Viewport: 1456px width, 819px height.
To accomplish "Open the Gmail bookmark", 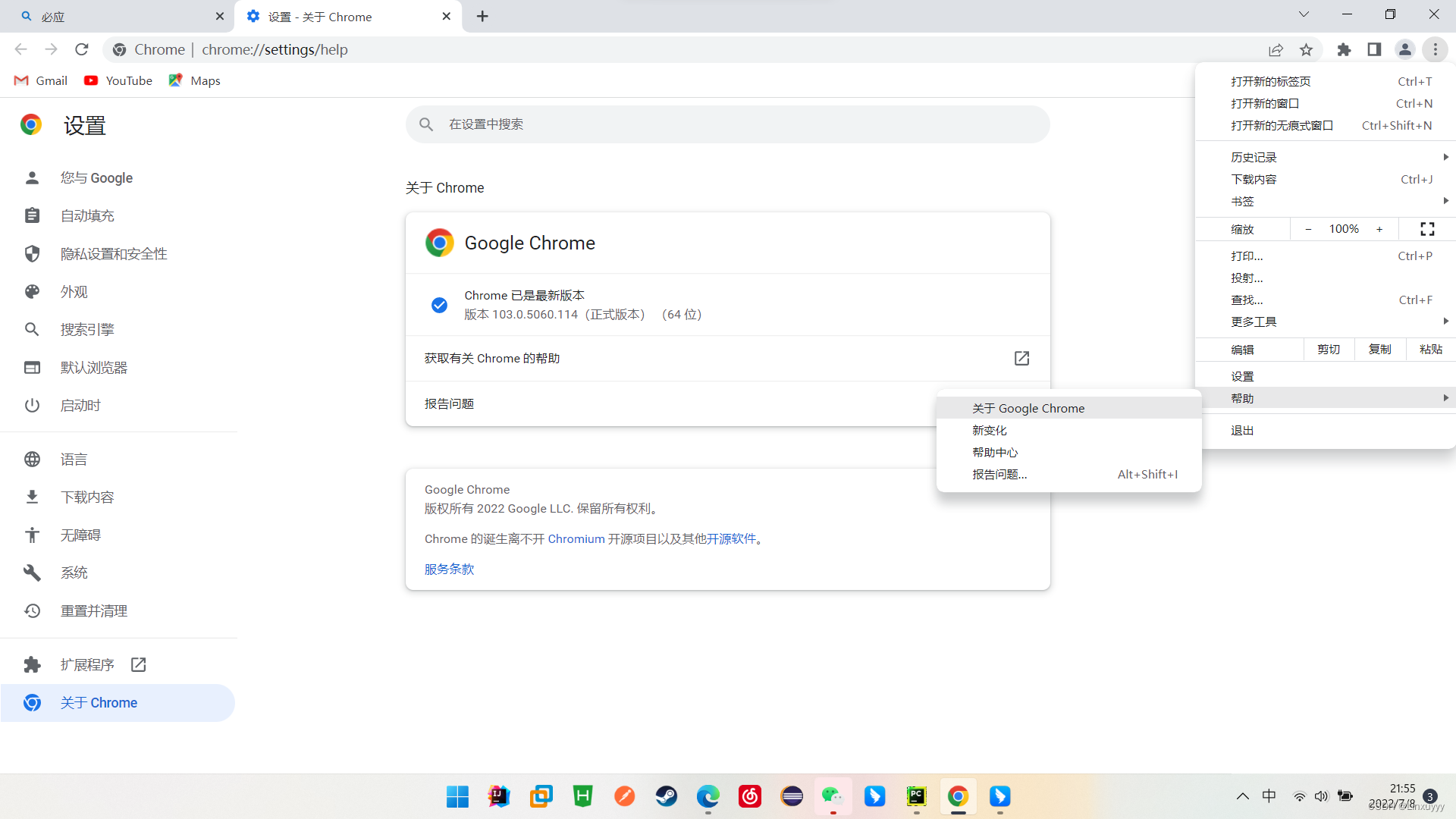I will 41,80.
